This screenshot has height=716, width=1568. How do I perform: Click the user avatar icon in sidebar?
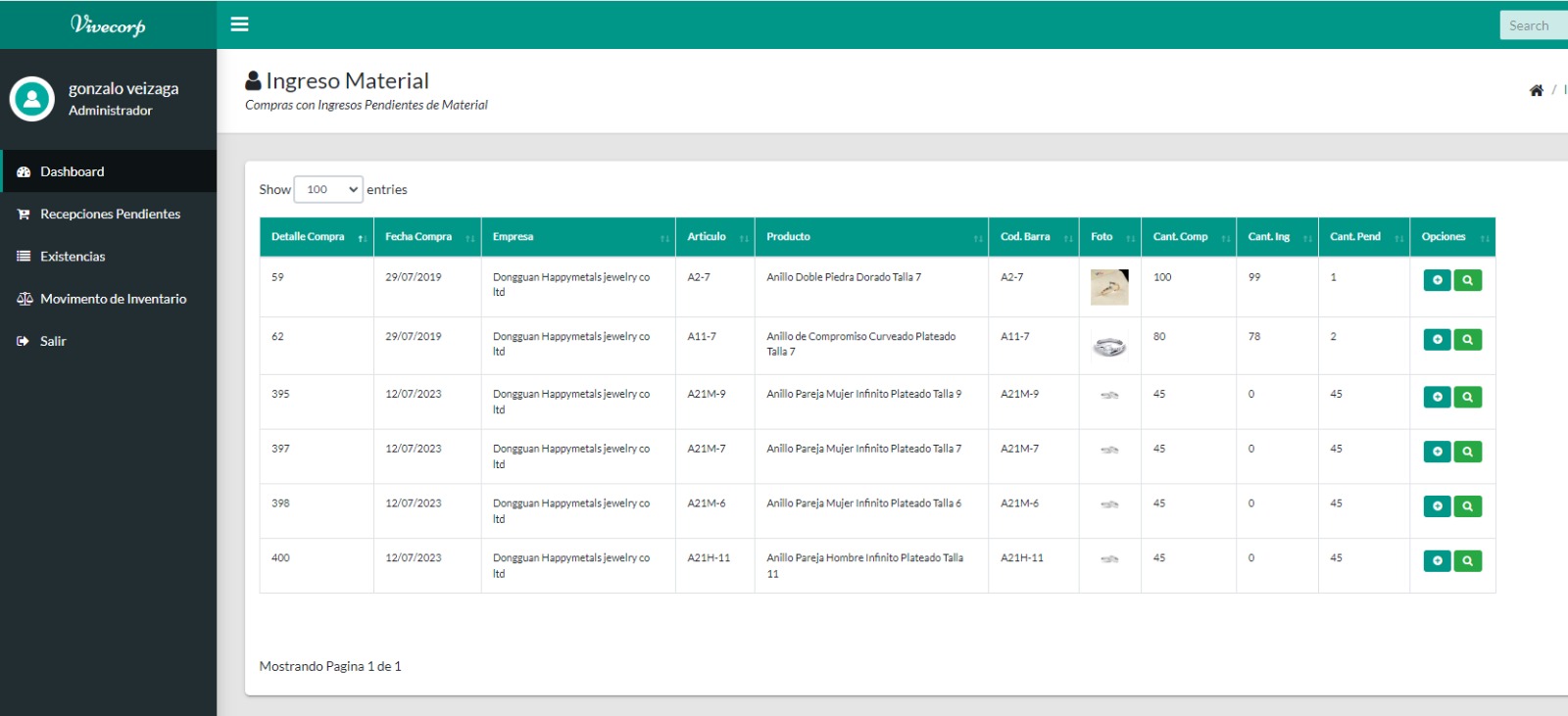[32, 99]
